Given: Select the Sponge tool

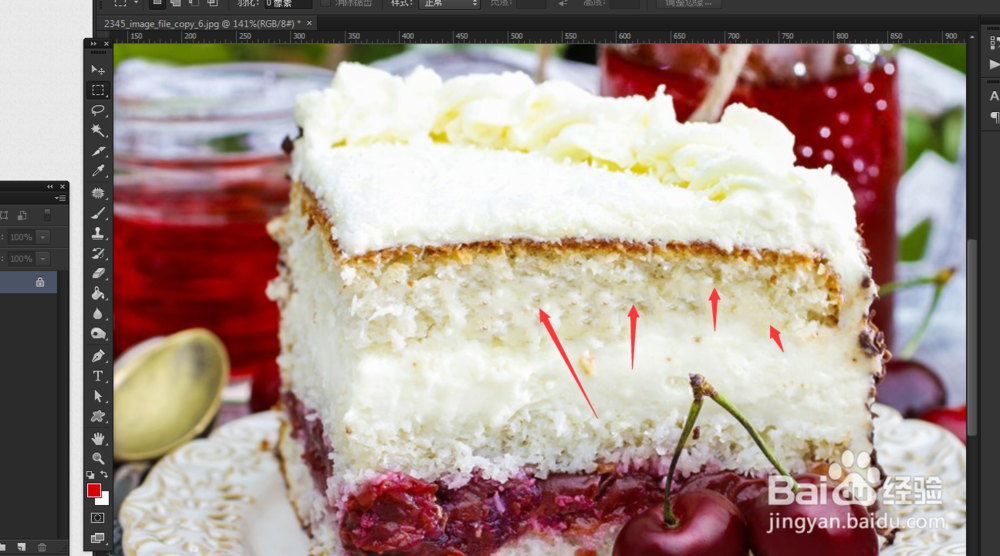Looking at the screenshot, I should point(98,334).
